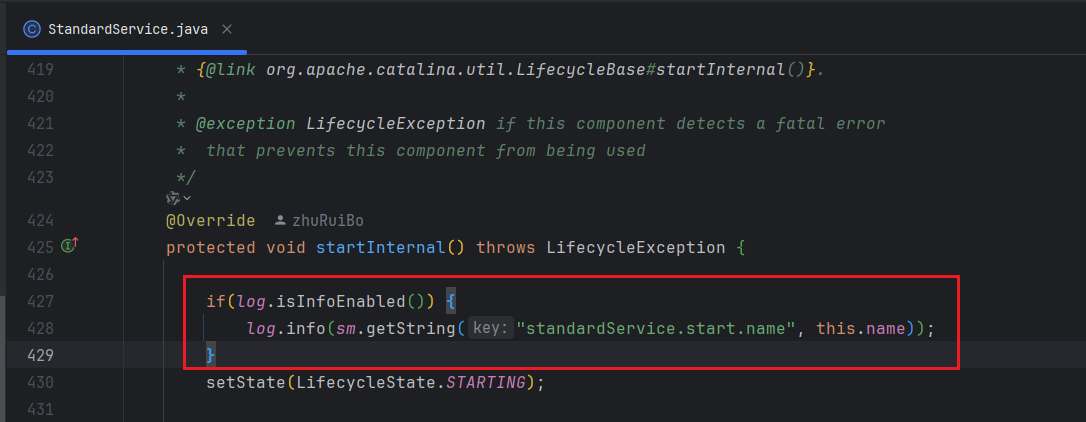Screen dimensions: 1086x422
Task: Expand the dropdown chevron beside the AI icon
Action: pyautogui.click(x=188, y=199)
